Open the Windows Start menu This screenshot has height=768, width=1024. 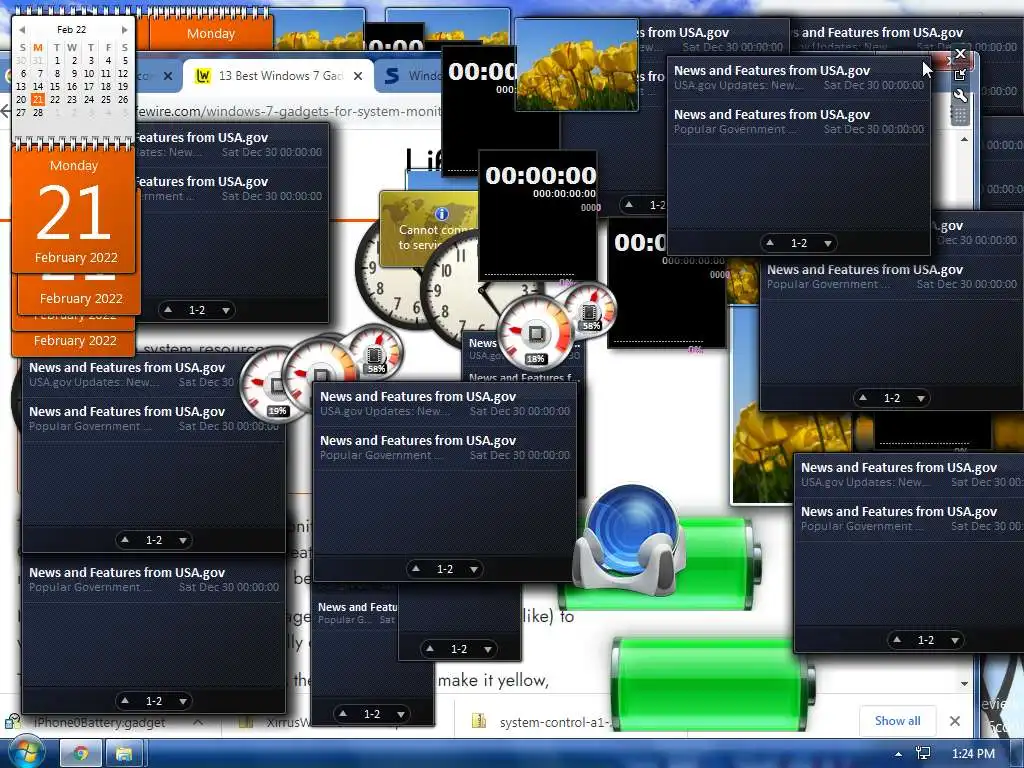[26, 752]
